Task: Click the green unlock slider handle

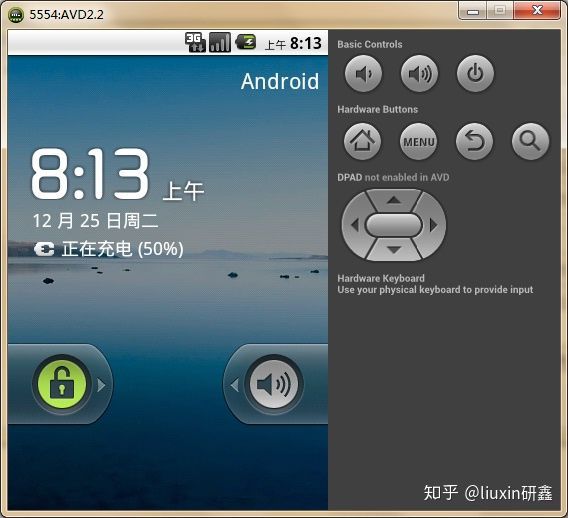Action: click(x=62, y=384)
